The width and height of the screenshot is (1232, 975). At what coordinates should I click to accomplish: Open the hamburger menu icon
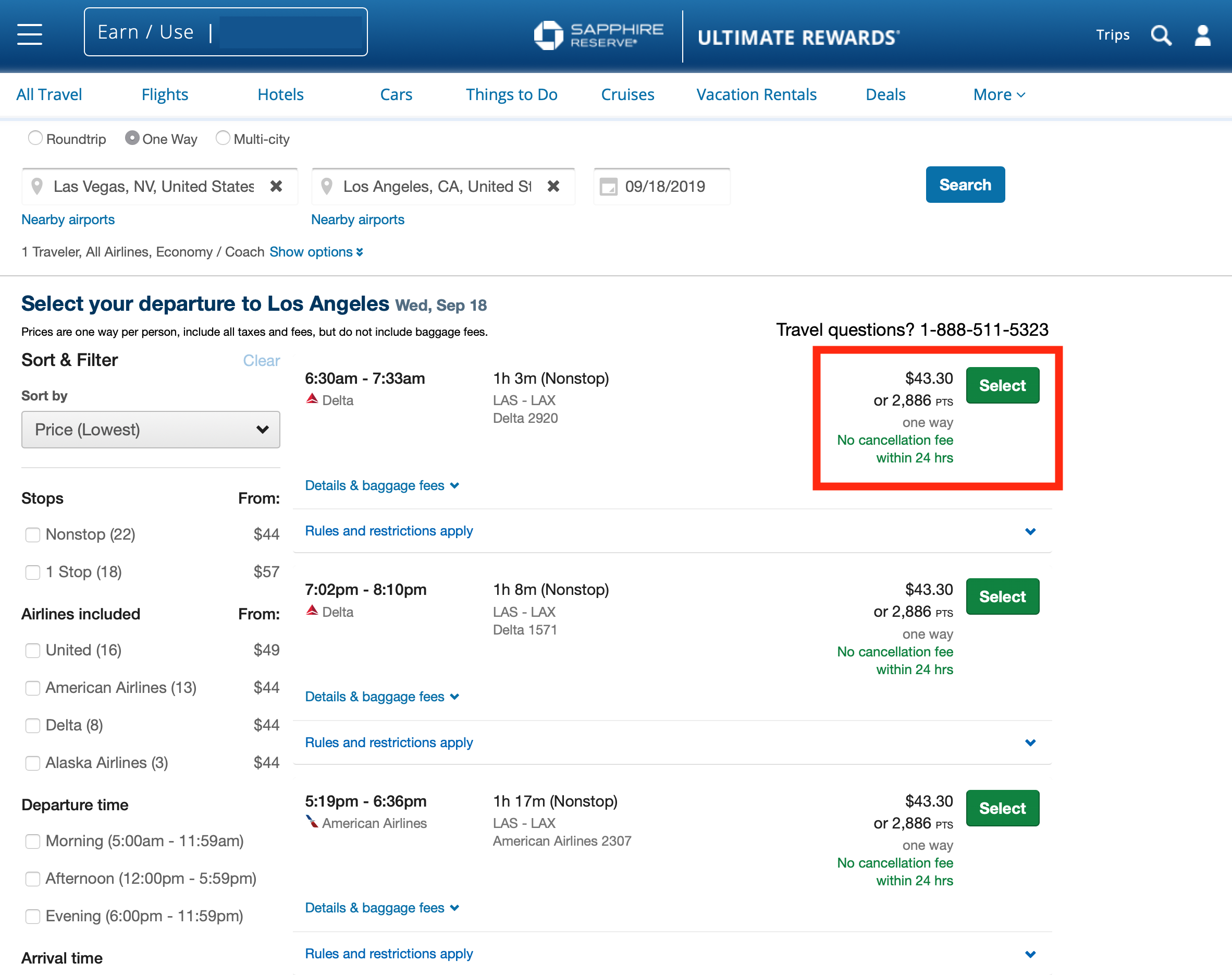(30, 34)
